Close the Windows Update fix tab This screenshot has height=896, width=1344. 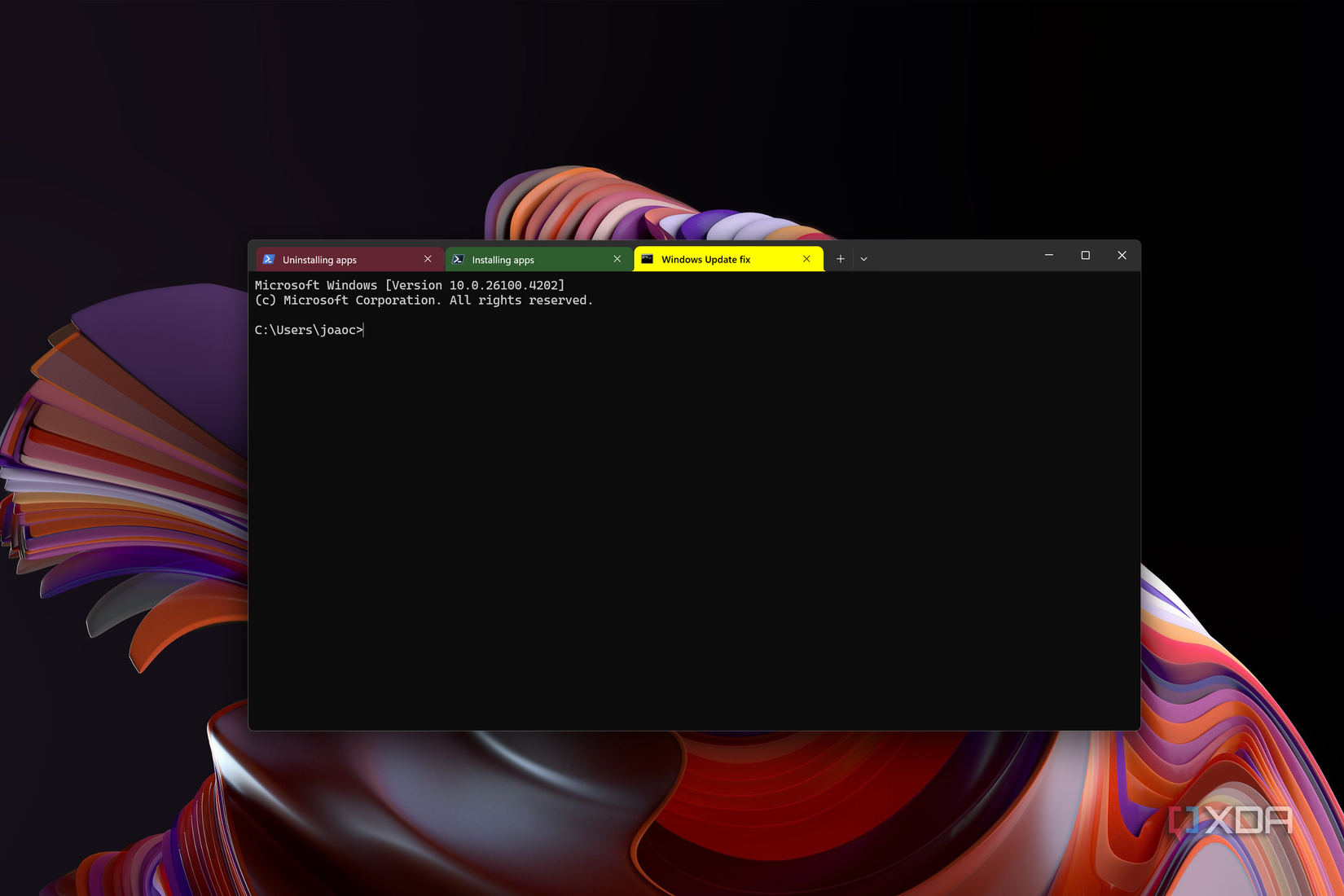pyautogui.click(x=806, y=258)
